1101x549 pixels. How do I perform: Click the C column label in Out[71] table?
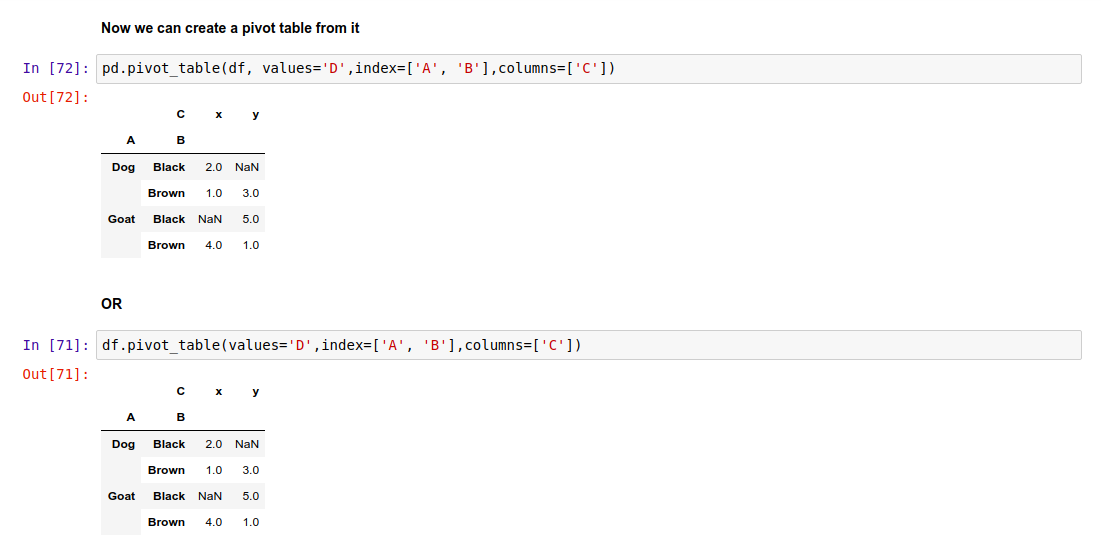180,391
